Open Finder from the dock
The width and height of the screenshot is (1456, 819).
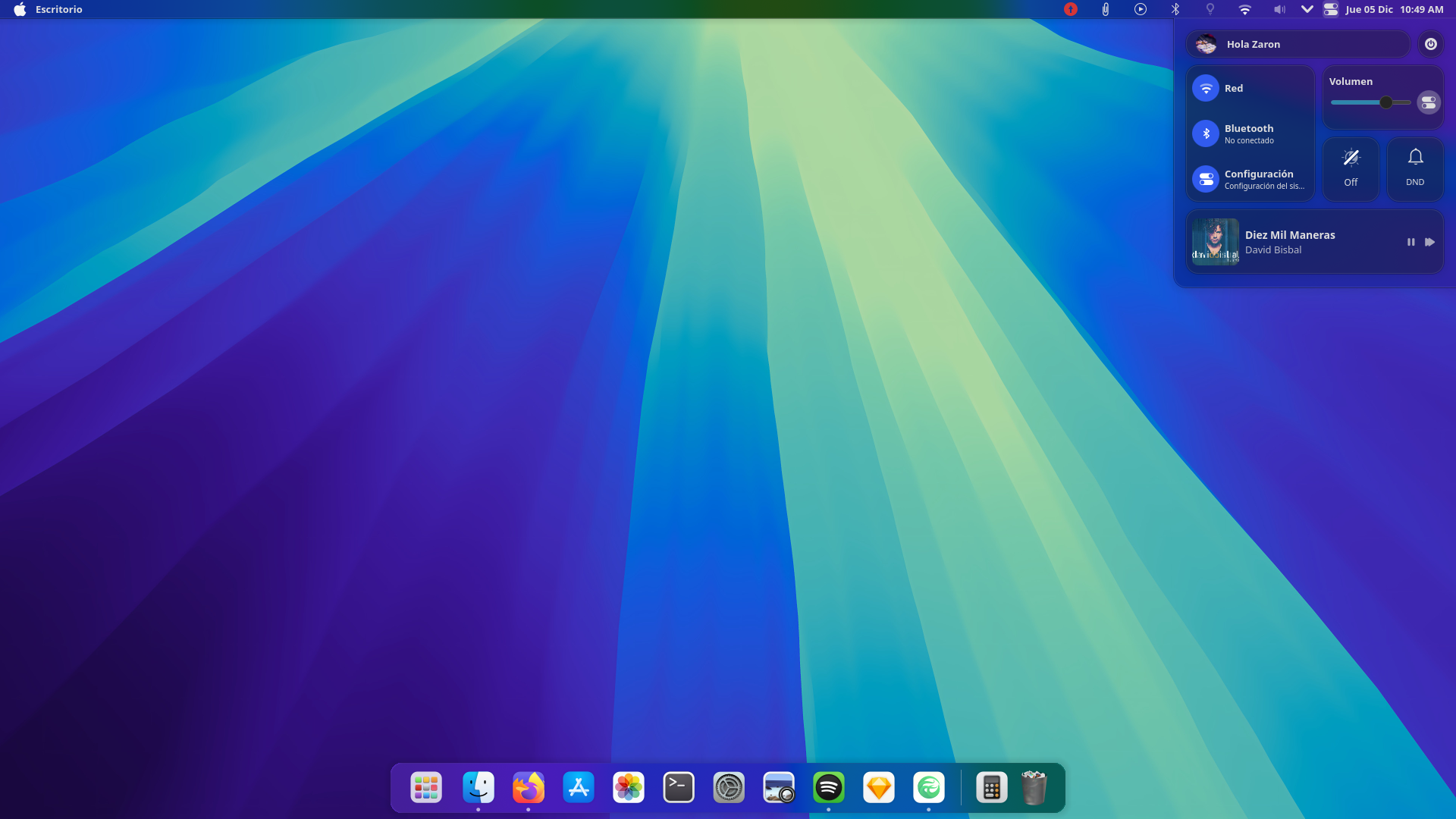(x=479, y=788)
